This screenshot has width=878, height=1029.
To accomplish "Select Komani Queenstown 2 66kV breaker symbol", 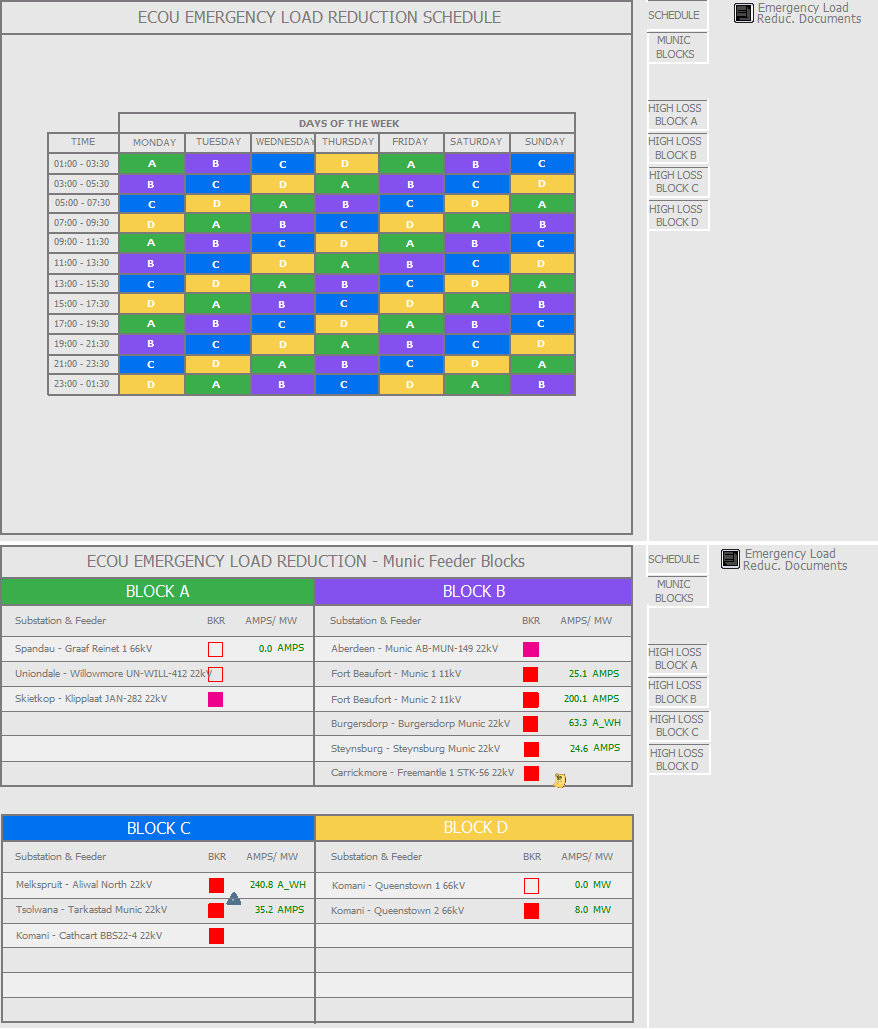I will coord(531,911).
